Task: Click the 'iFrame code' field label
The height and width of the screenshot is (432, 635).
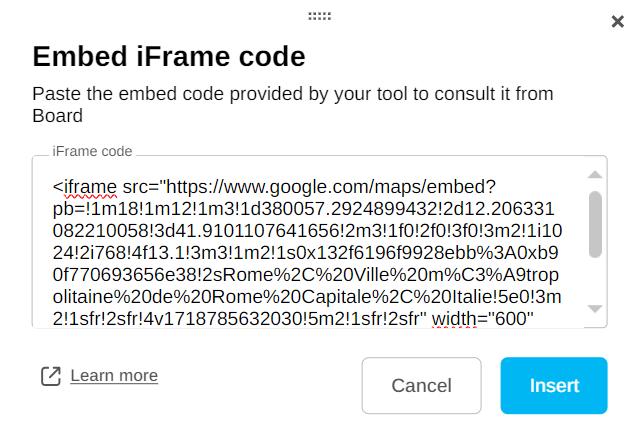Action: coord(92,151)
